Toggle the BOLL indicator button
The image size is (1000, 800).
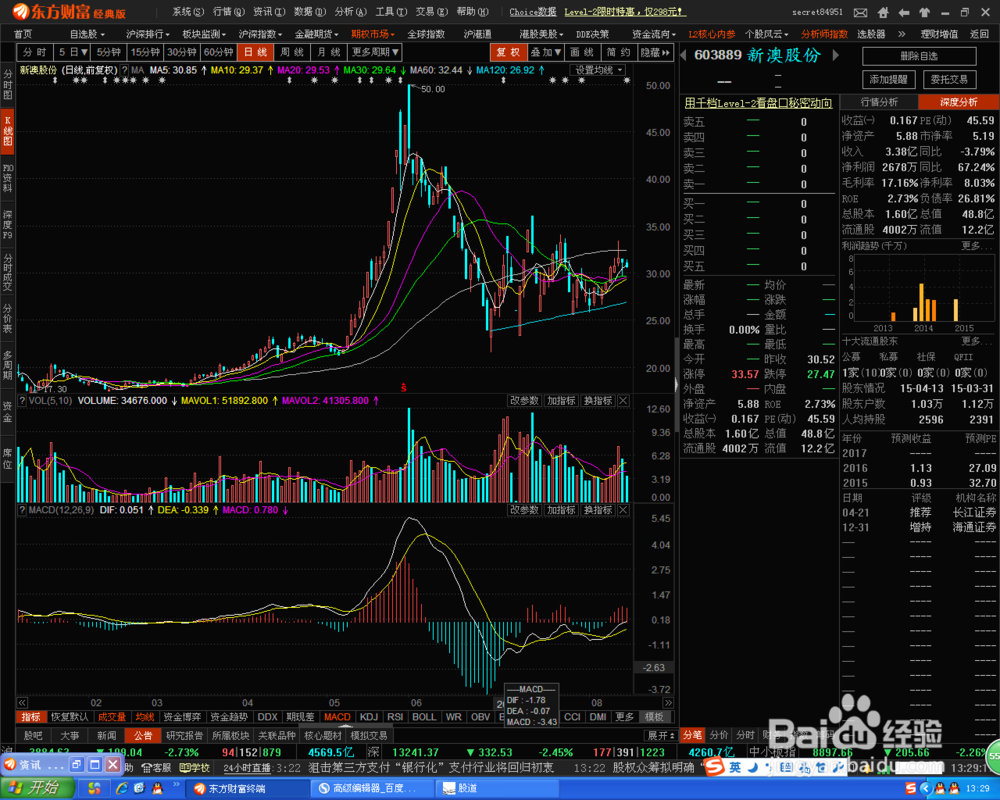pos(424,717)
